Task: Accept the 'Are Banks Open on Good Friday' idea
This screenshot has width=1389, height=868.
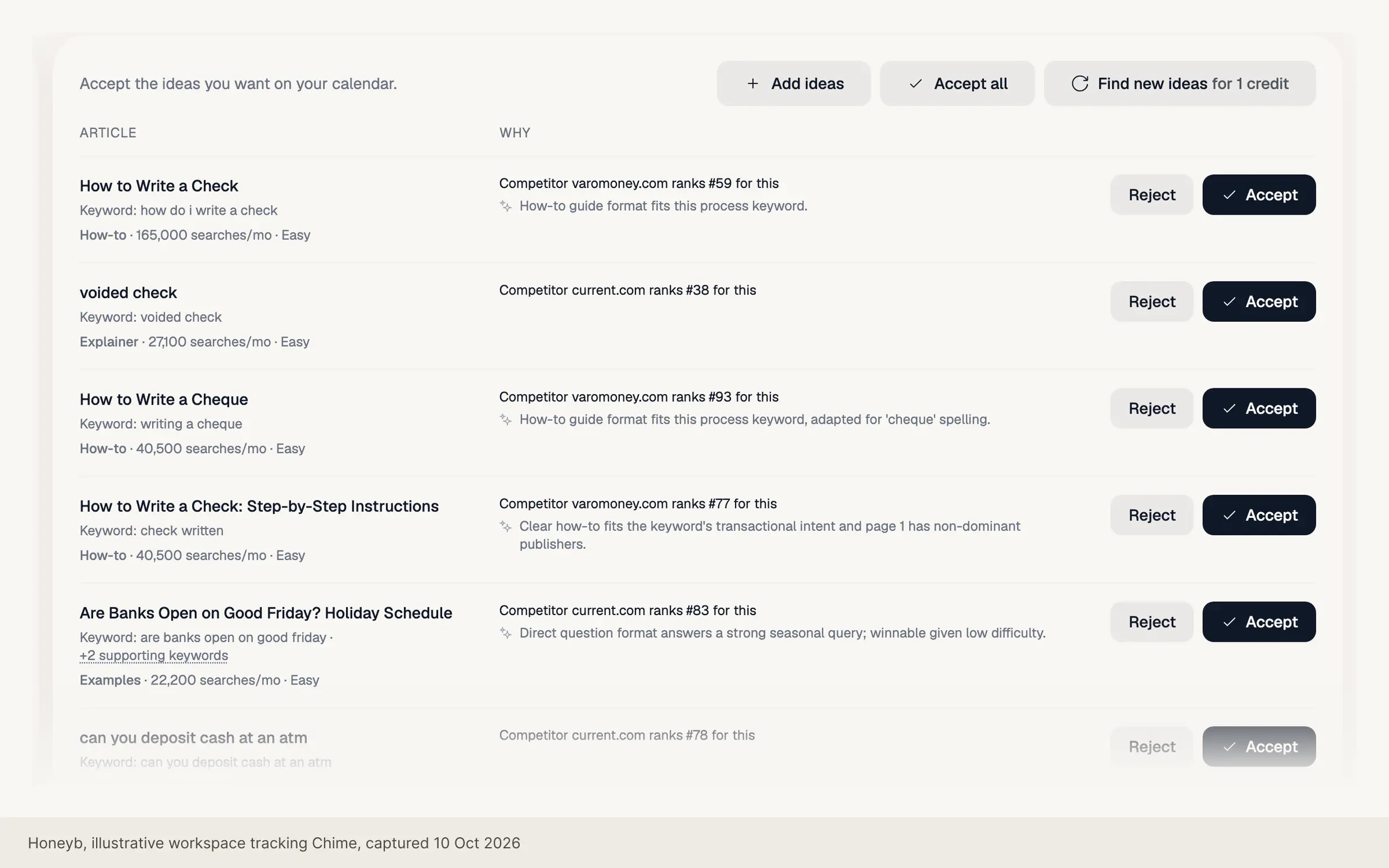Action: coord(1259,621)
